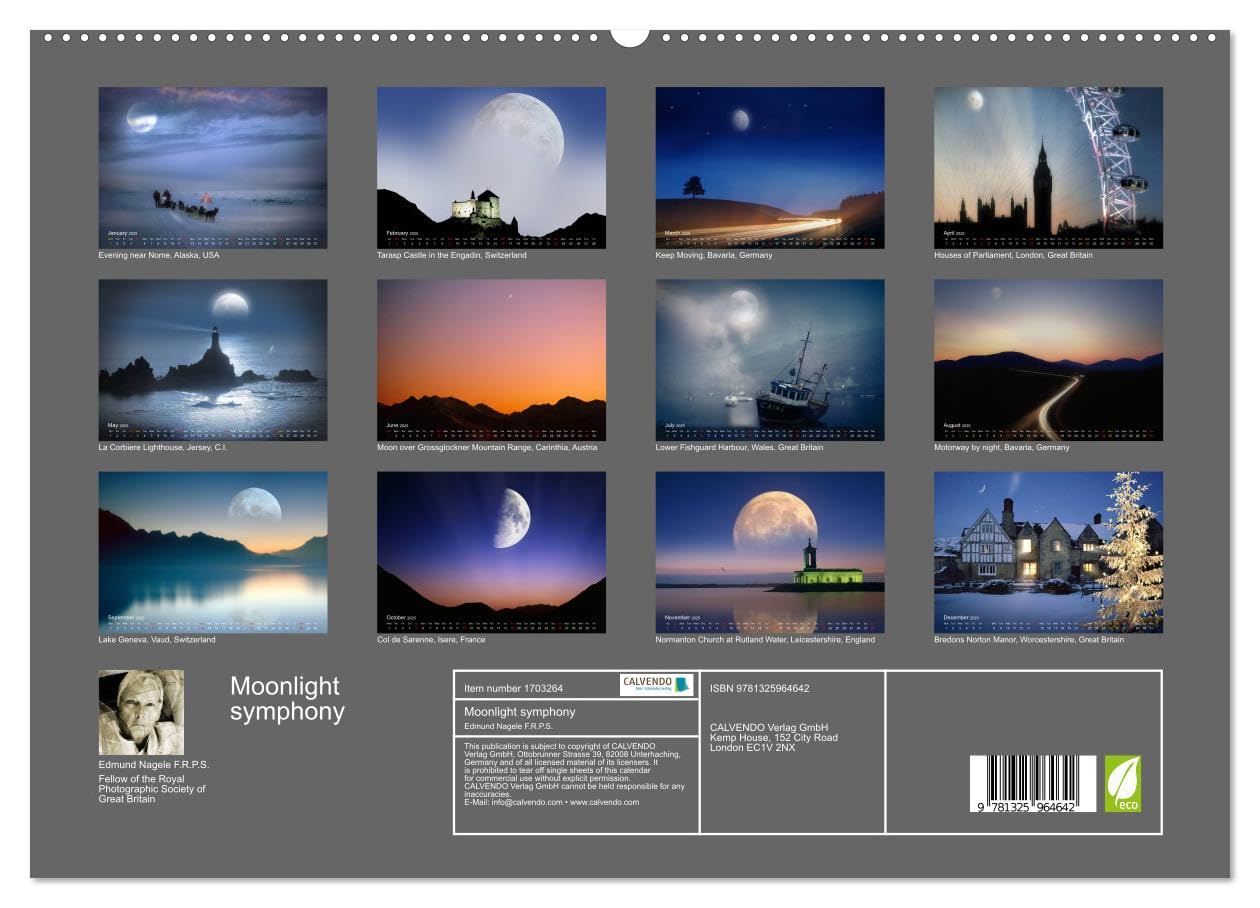Image resolution: width=1260 pixels, height=908 pixels.
Task: Open the La Corbiere Lighthouse image
Action: [212, 360]
